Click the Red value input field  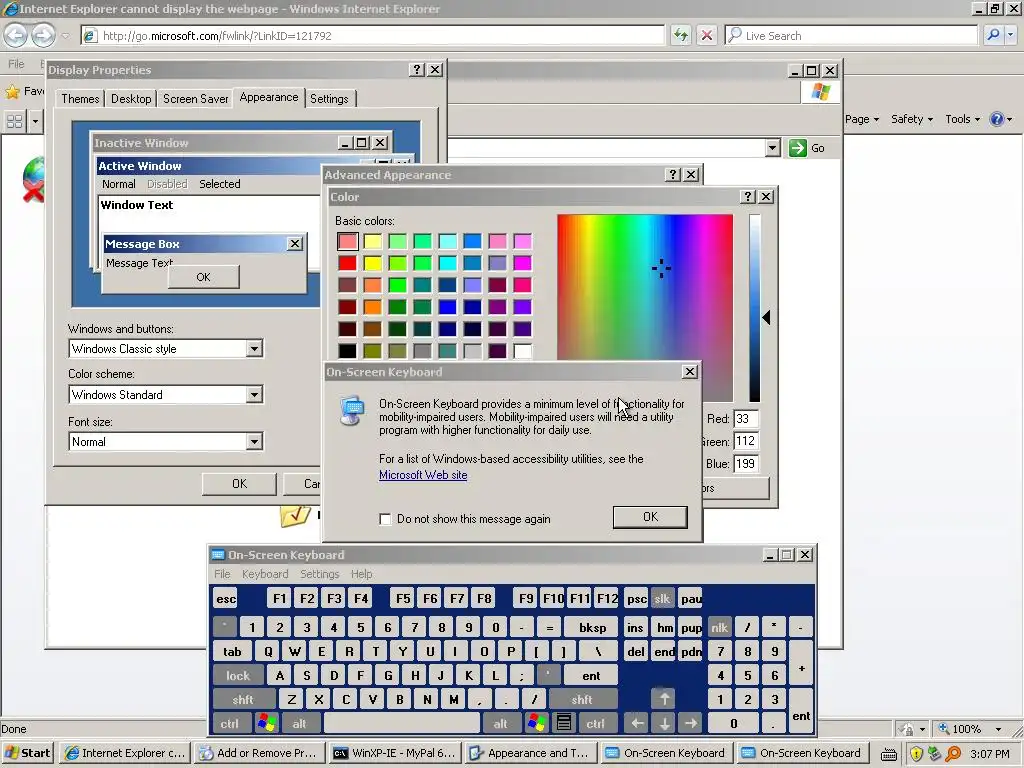[745, 419]
